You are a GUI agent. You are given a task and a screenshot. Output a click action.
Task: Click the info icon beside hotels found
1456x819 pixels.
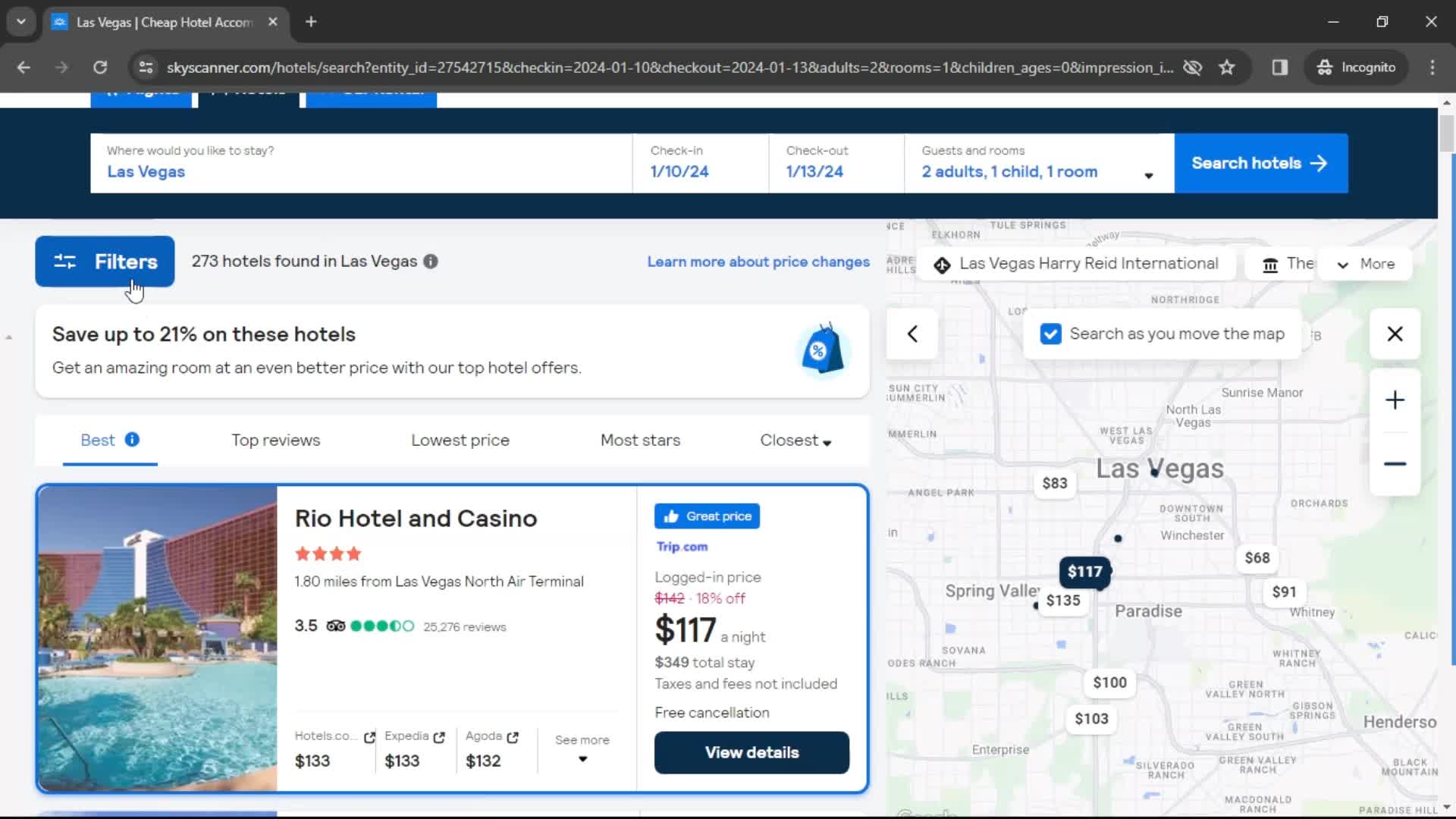[x=431, y=262]
